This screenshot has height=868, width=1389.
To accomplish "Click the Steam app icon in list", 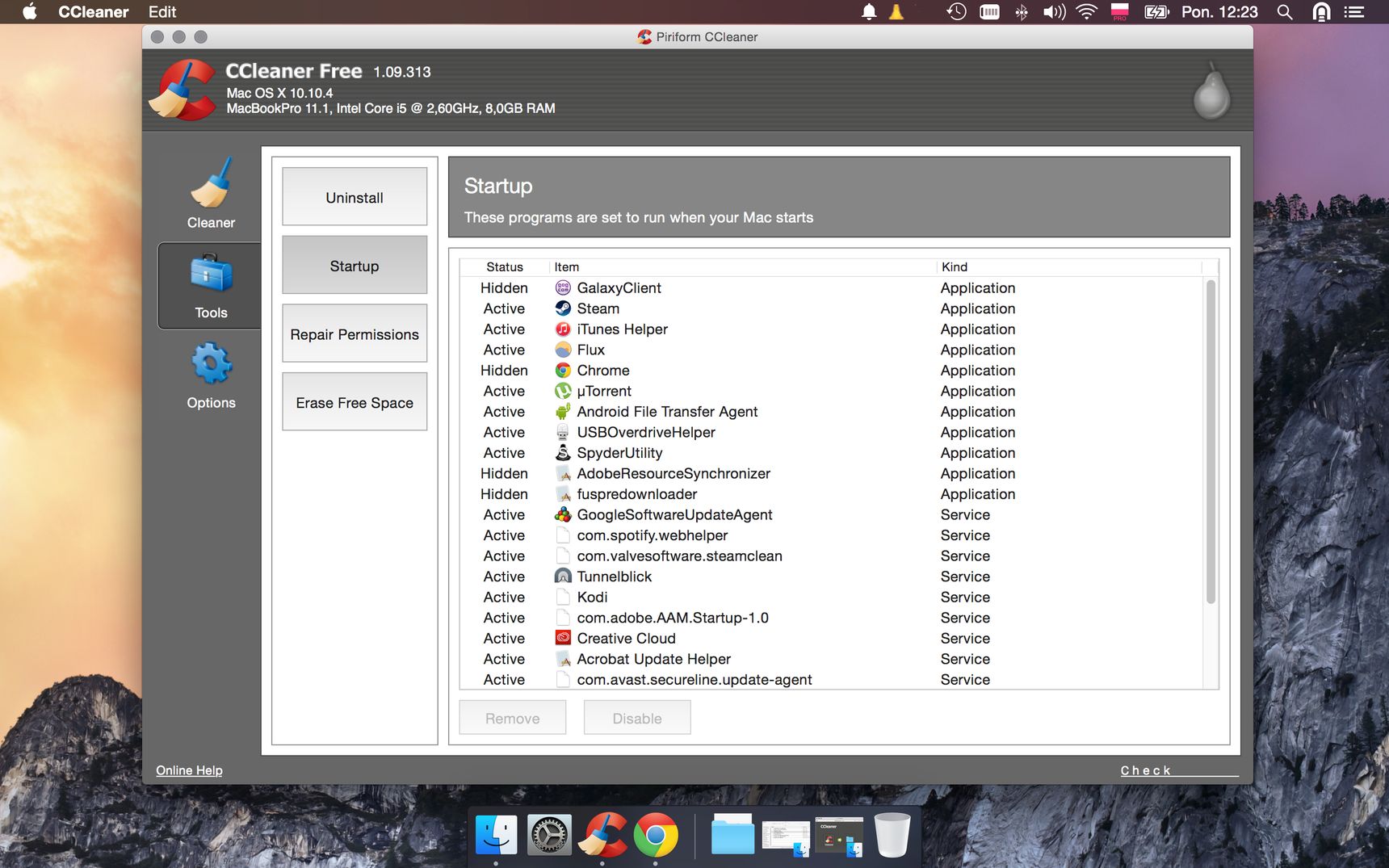I will coord(563,308).
